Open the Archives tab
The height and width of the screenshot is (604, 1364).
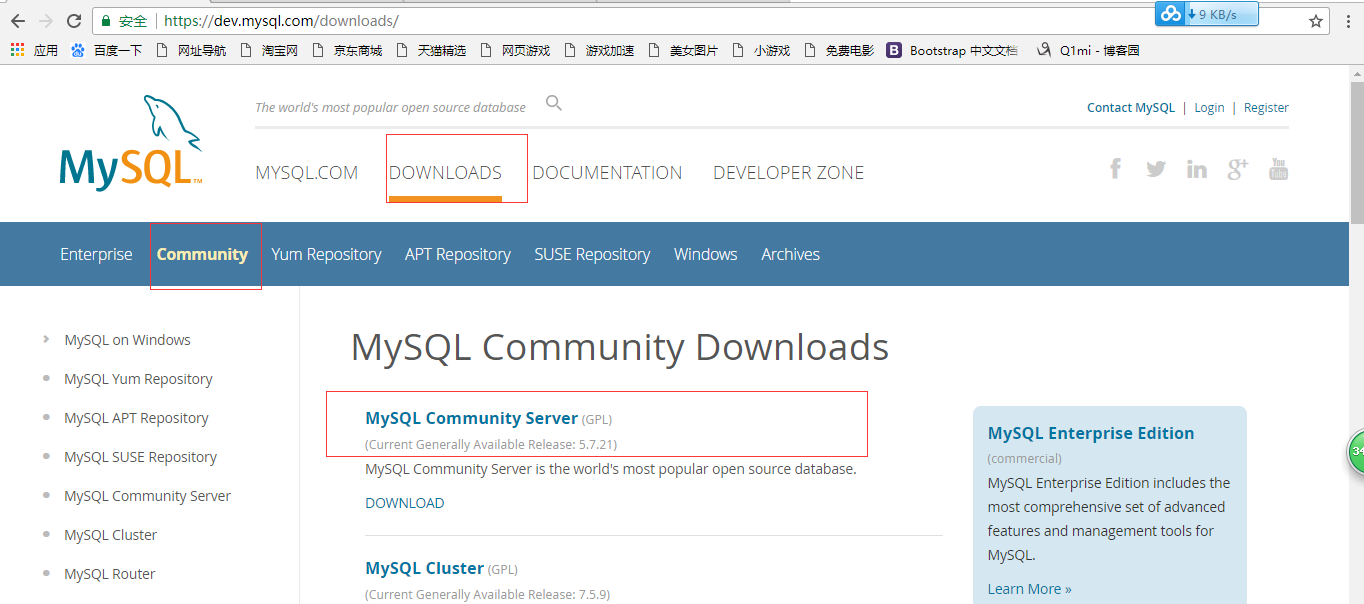[x=790, y=254]
